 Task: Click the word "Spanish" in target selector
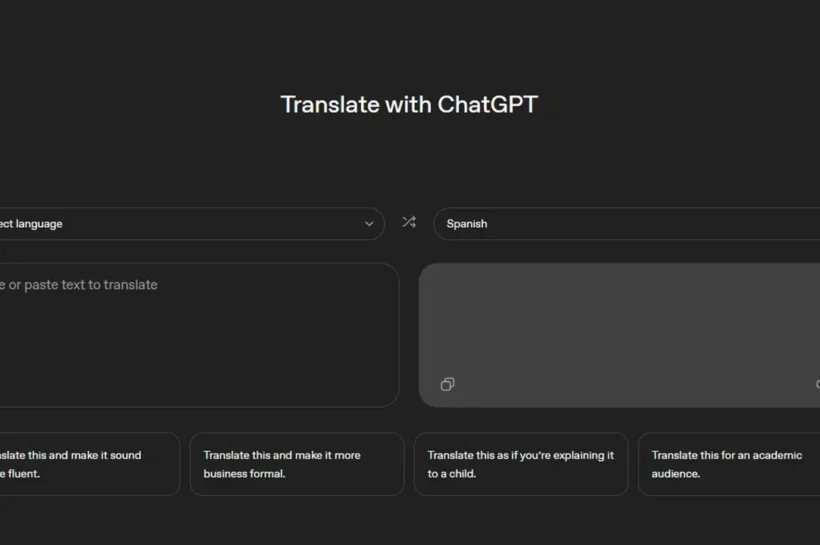(467, 224)
